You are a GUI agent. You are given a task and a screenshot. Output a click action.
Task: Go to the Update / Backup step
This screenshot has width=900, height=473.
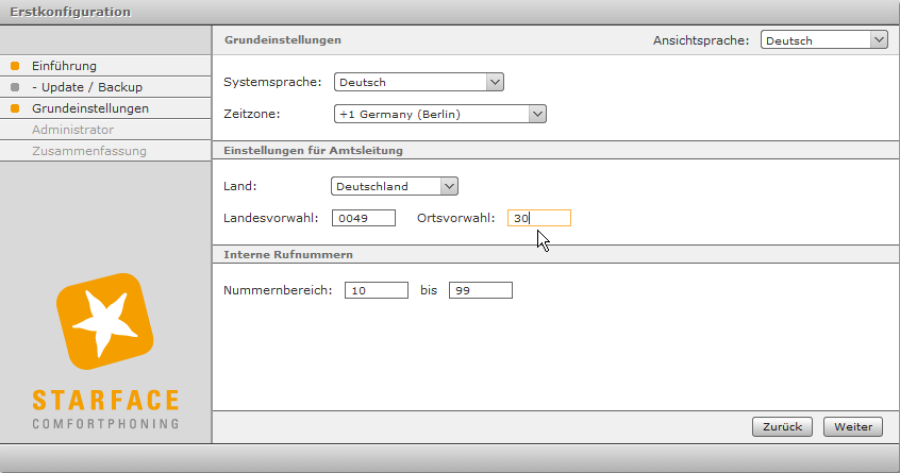tap(106, 87)
